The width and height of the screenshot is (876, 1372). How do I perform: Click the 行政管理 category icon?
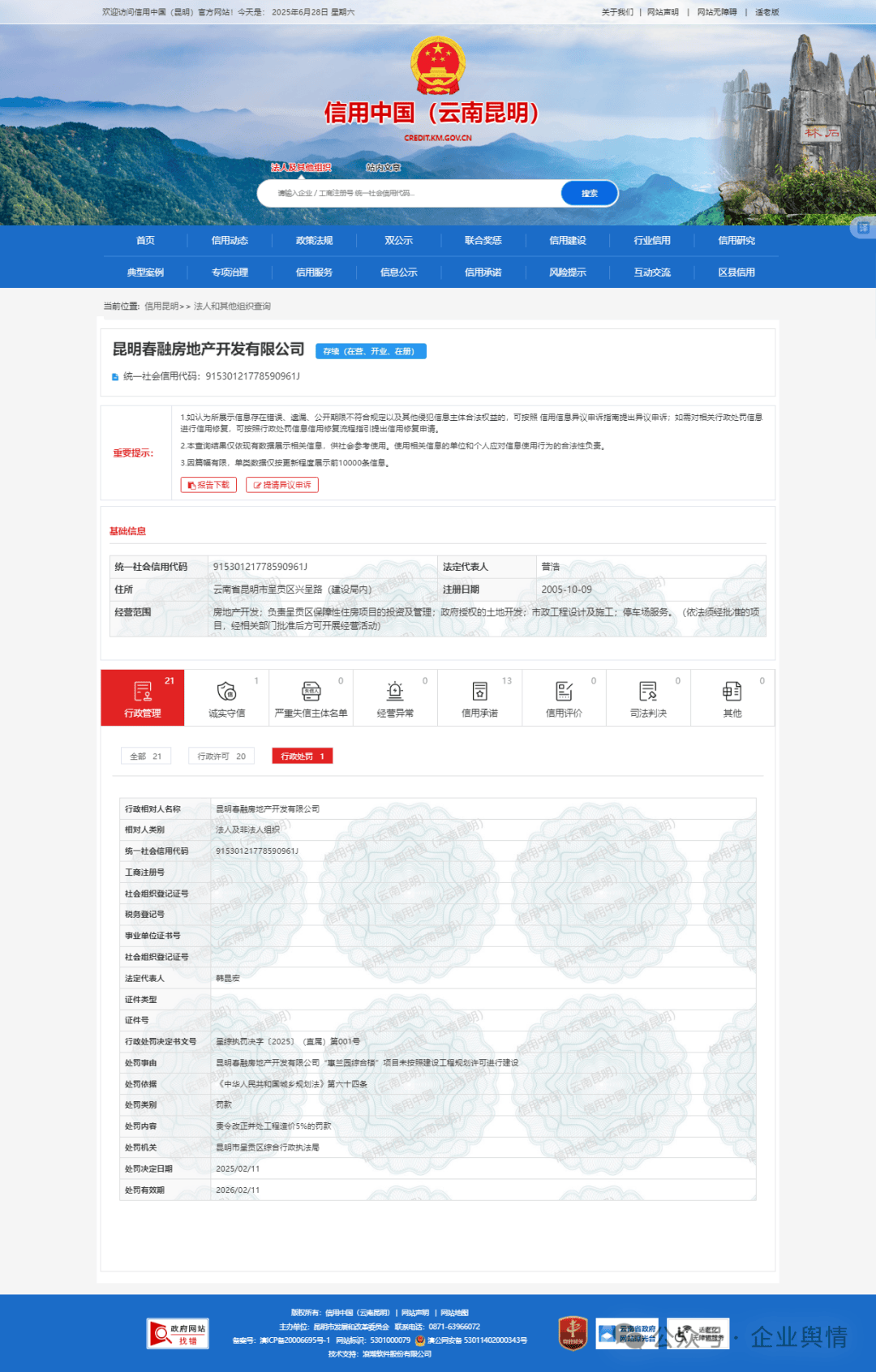pos(143,692)
